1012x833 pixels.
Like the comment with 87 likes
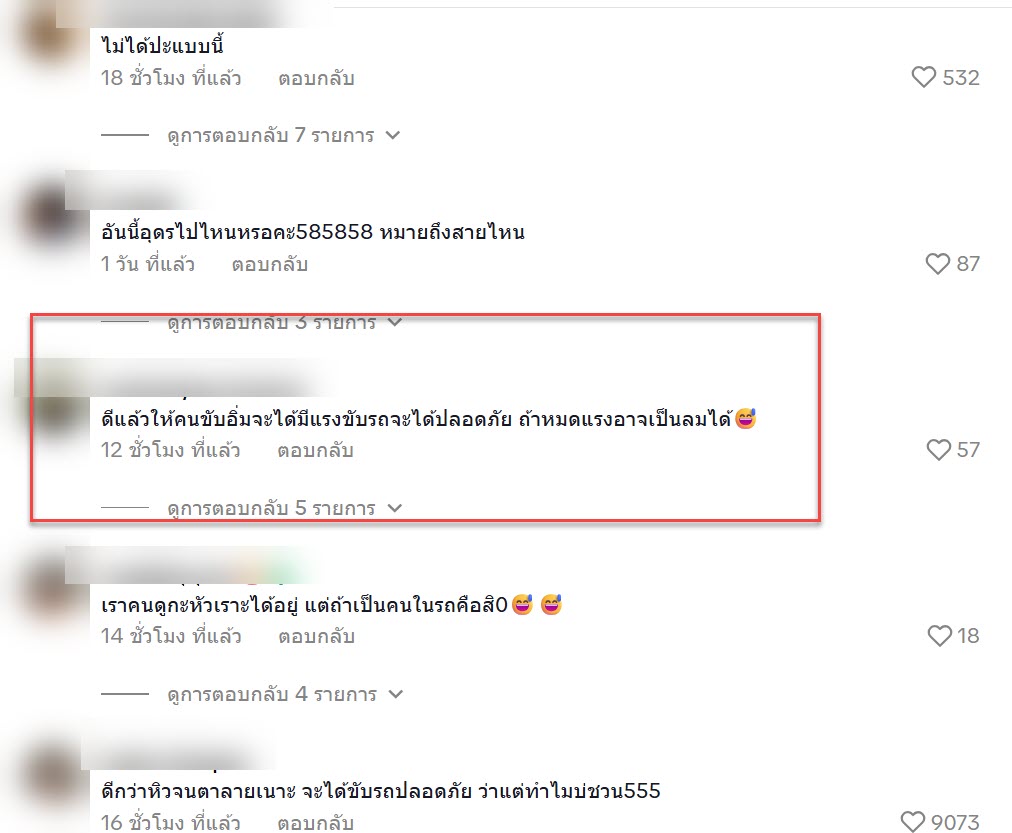pos(938,263)
